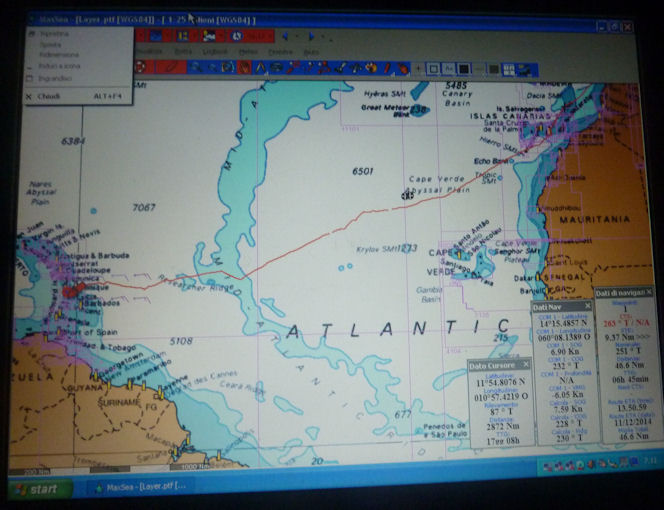Select the waypoint route creation tool

293,67
